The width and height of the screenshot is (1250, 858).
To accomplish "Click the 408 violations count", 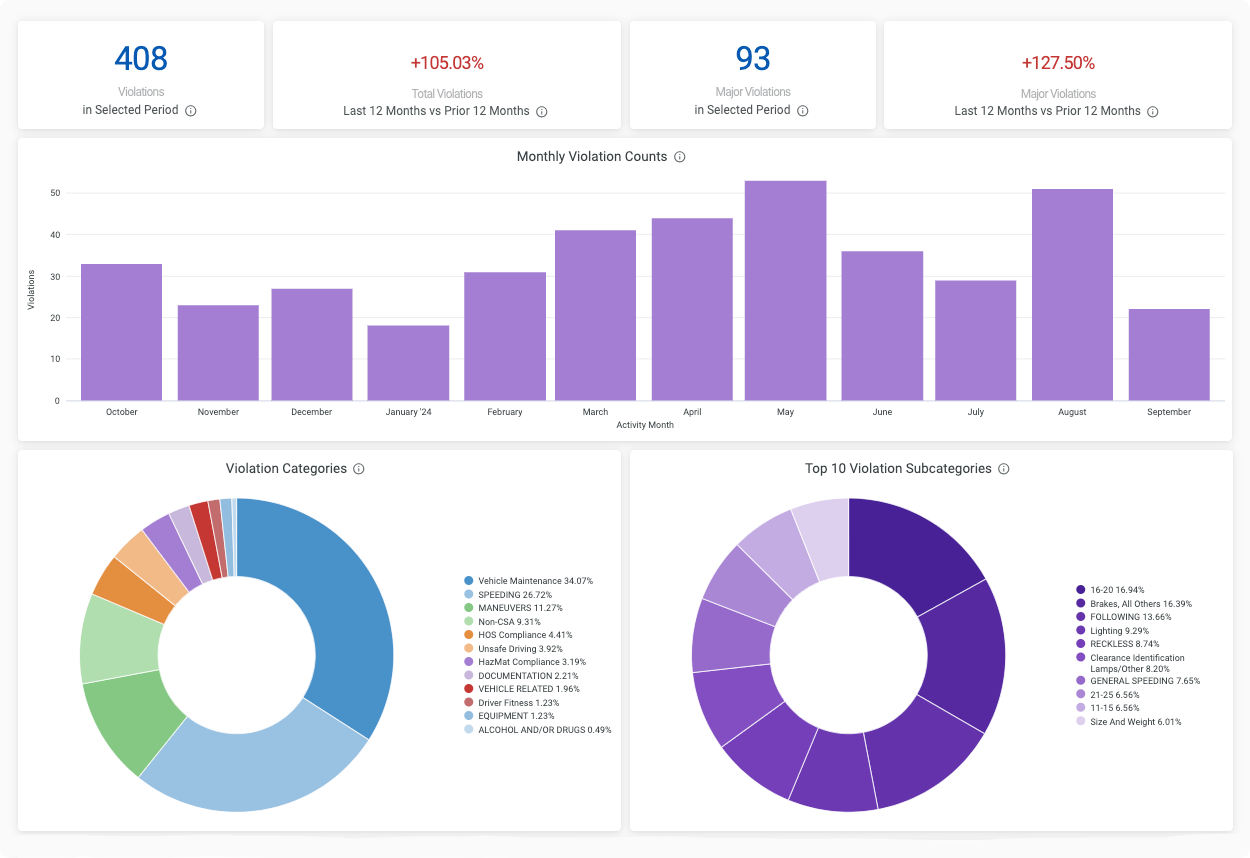I will pyautogui.click(x=141, y=59).
